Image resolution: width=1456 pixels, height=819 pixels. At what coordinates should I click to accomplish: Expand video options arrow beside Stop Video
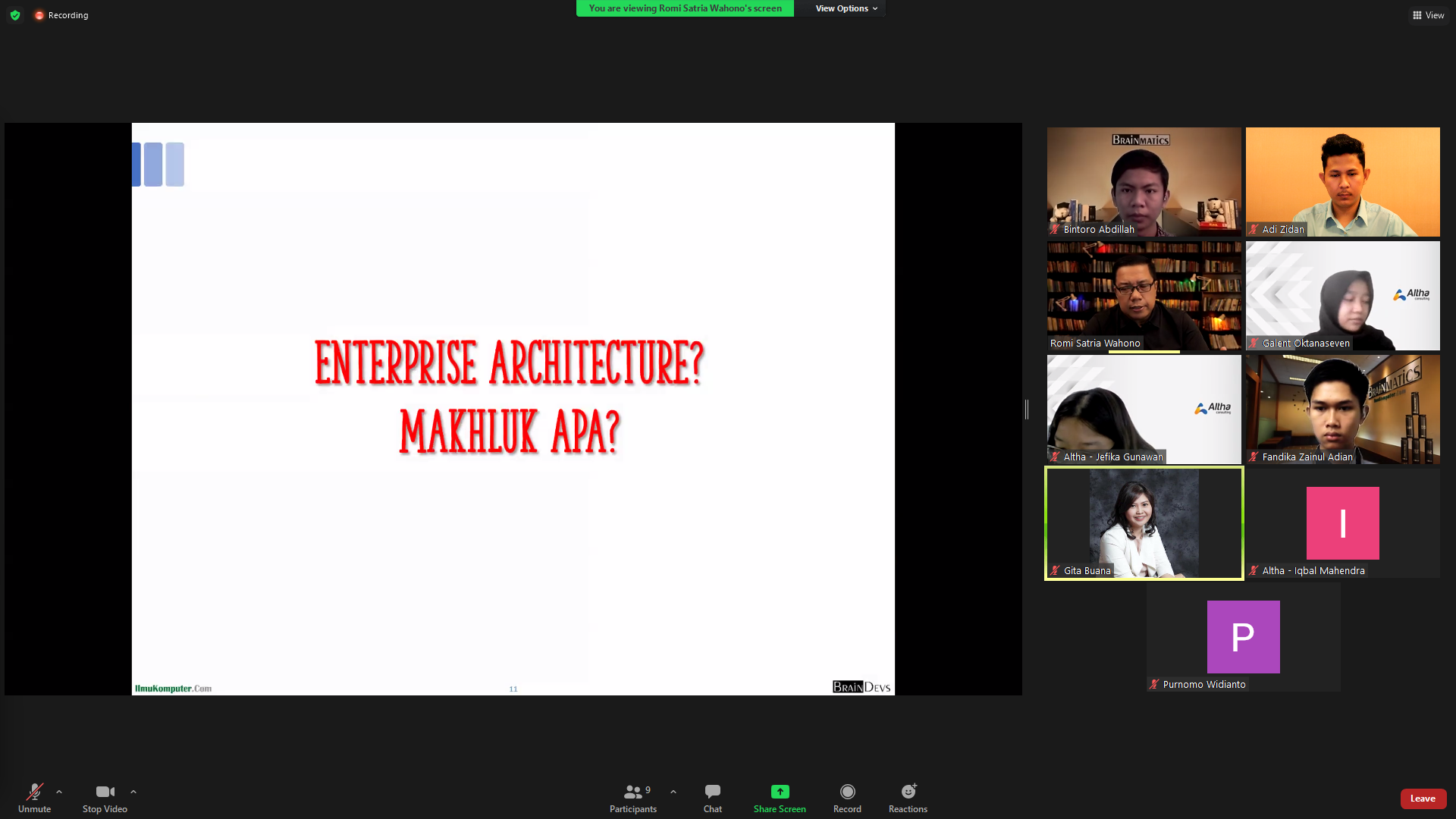click(133, 792)
